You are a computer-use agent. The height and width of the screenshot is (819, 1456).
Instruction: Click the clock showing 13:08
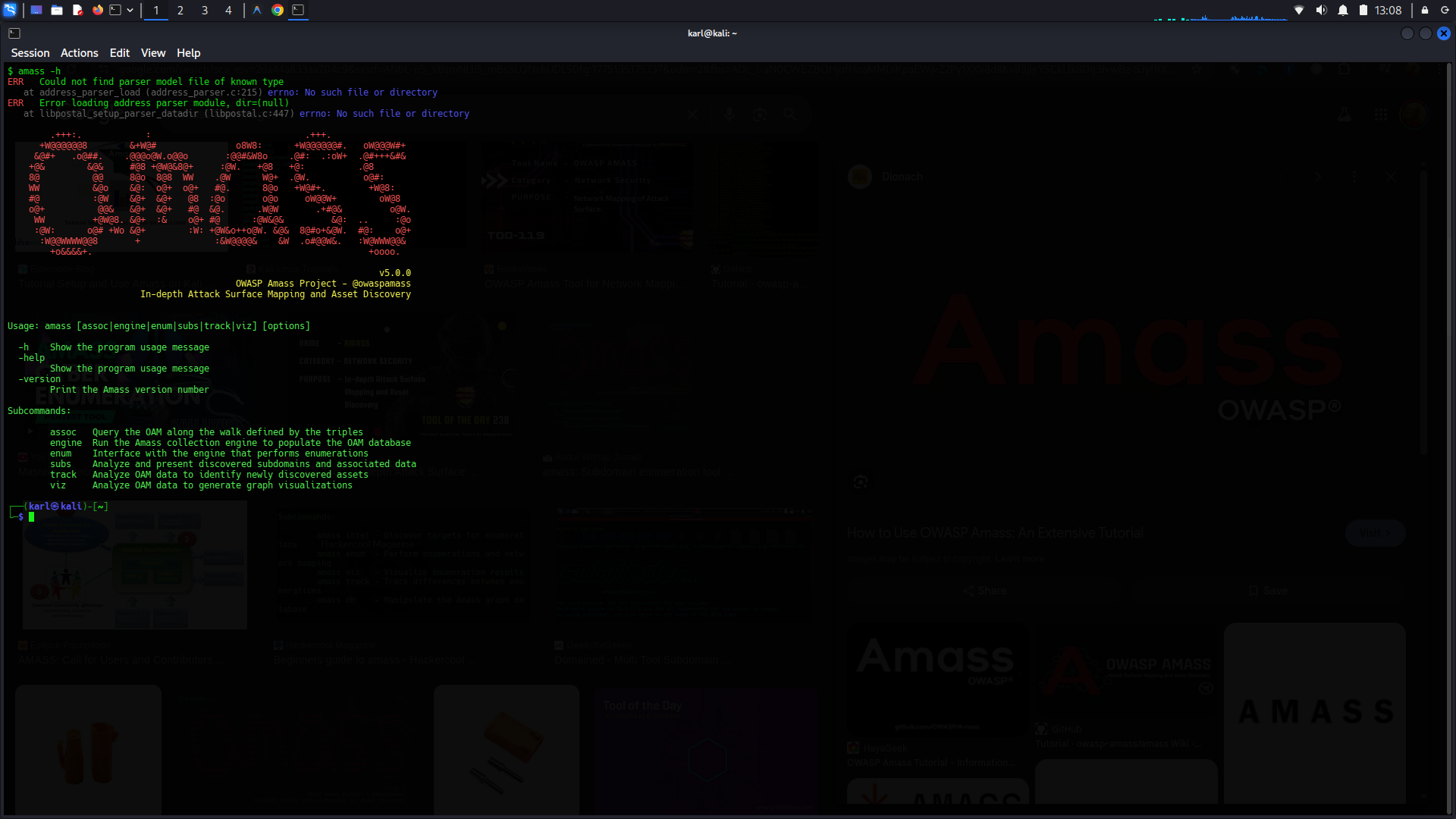(x=1388, y=10)
